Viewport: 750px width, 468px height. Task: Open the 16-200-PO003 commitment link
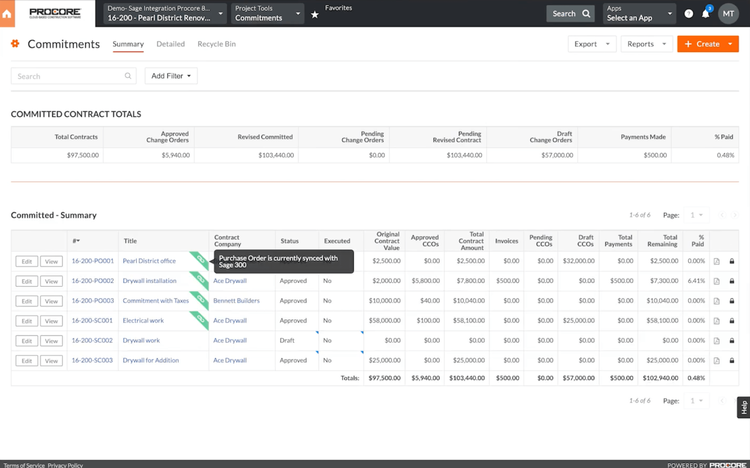click(x=93, y=301)
